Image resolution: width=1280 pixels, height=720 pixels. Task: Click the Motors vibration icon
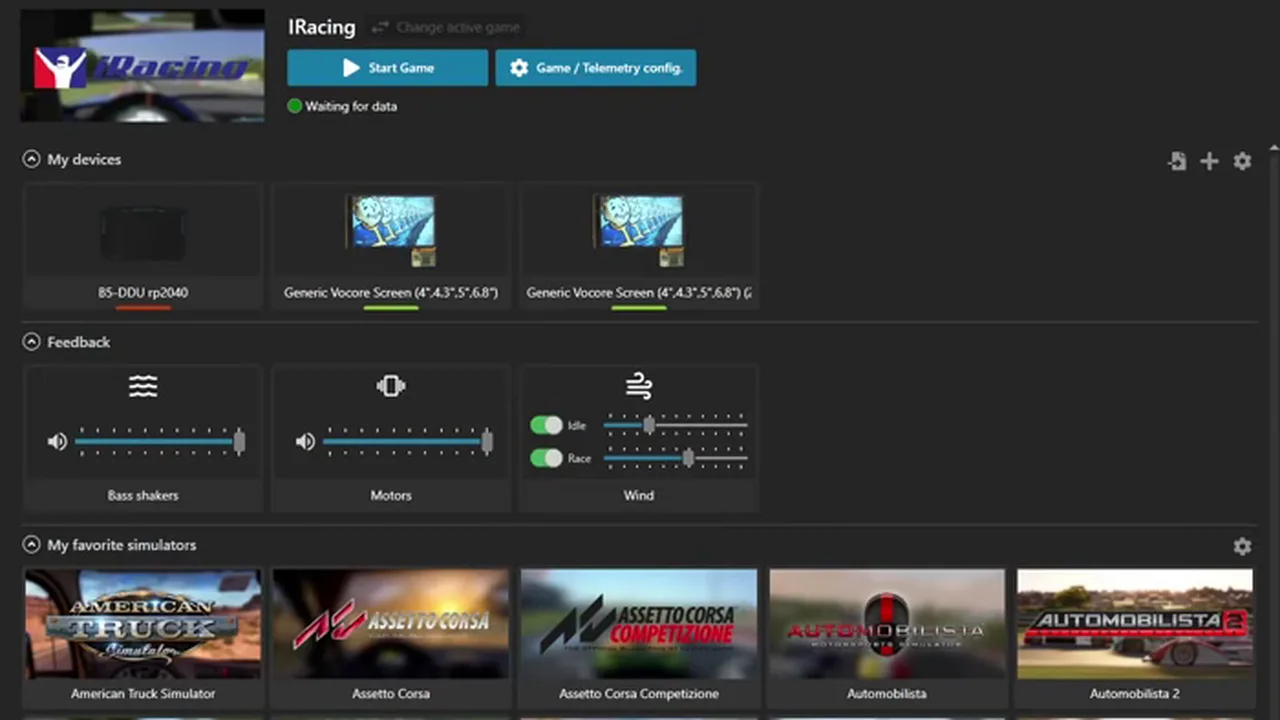[x=391, y=386]
